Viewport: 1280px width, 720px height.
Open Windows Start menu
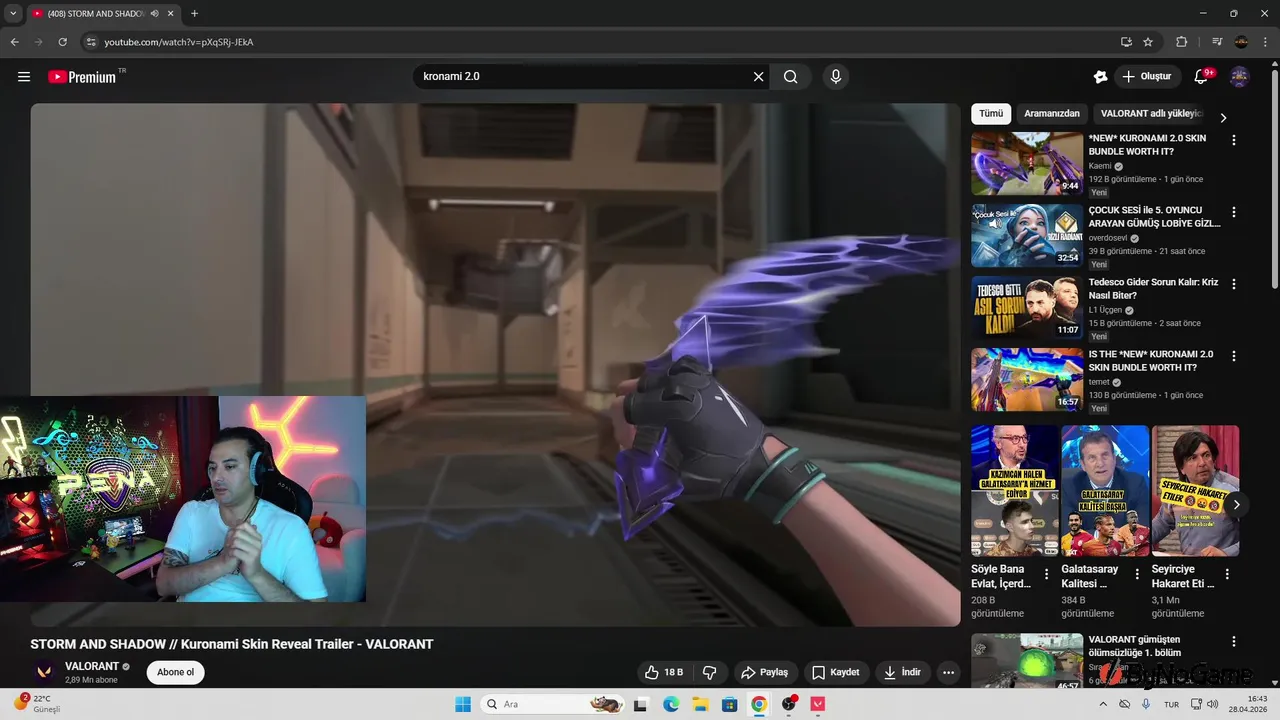463,704
